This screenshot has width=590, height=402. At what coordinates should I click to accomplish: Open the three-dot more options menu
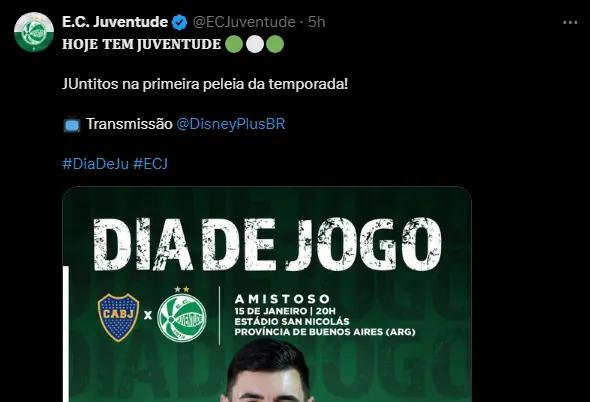pyautogui.click(x=570, y=23)
